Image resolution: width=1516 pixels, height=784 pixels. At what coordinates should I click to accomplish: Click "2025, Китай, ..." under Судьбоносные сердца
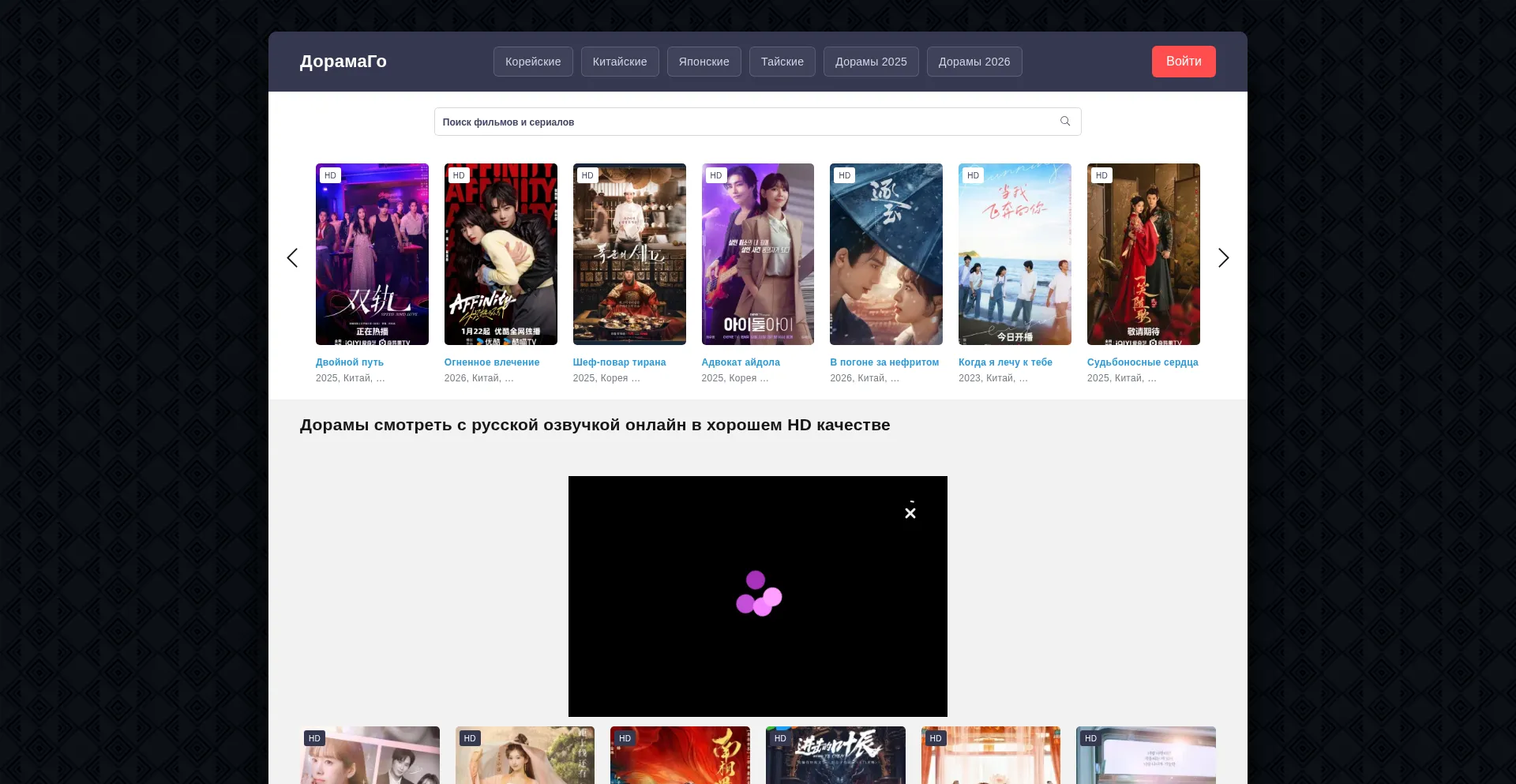point(1122,378)
